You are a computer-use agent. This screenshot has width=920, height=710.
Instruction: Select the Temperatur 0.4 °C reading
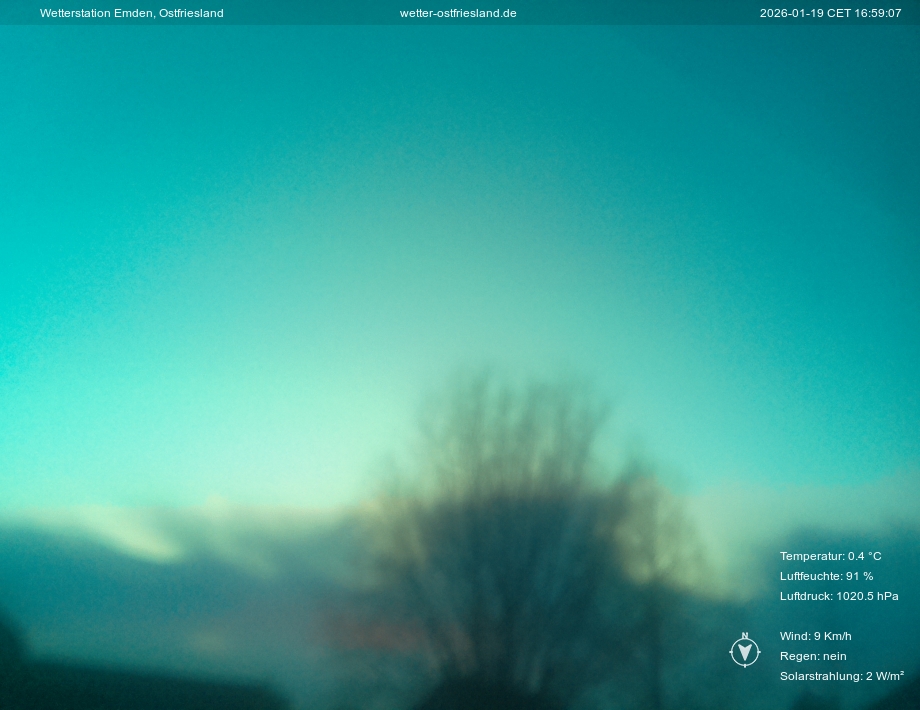click(x=830, y=556)
